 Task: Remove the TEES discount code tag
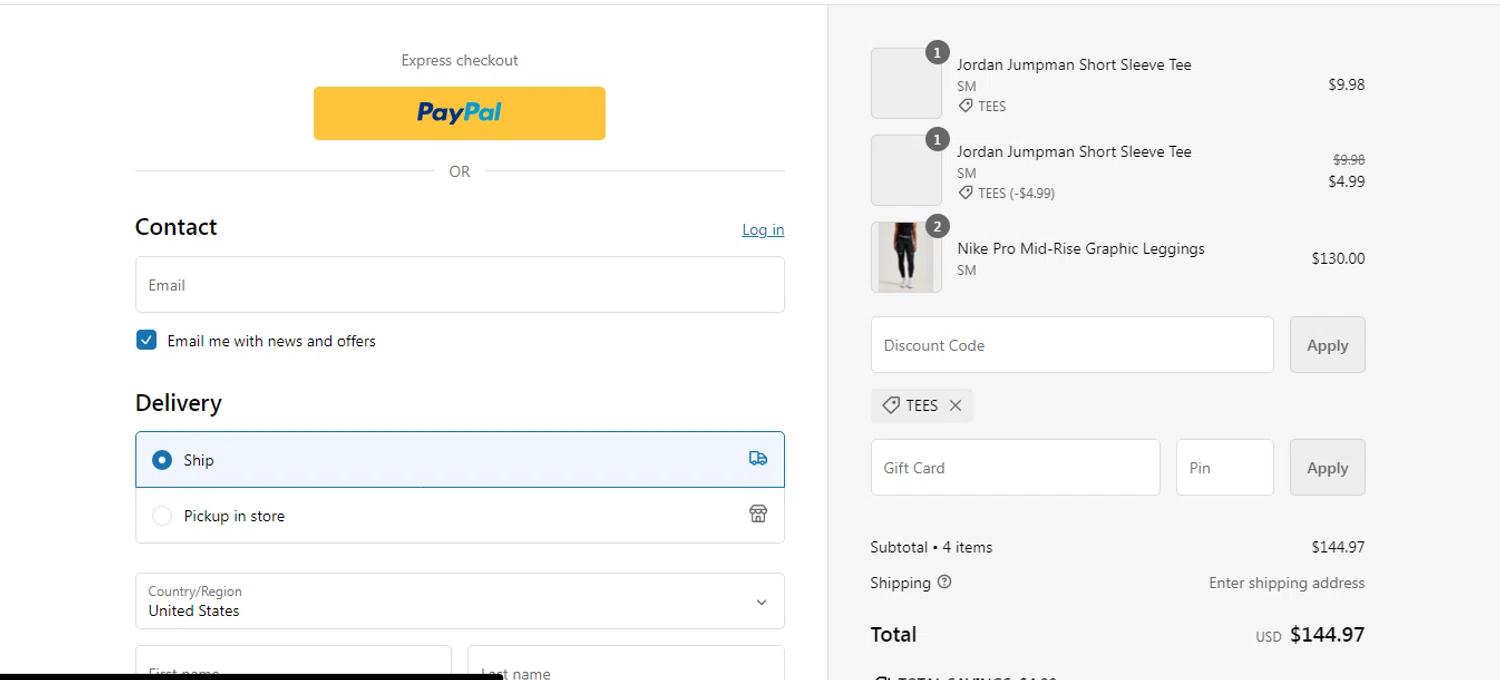(956, 405)
